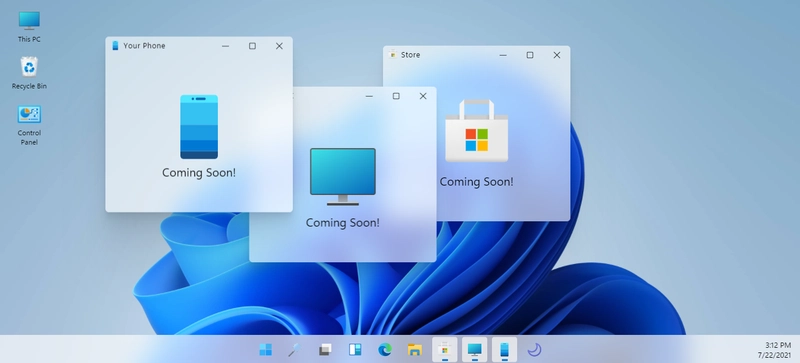
Task: Open Search from the taskbar
Action: coord(294,350)
